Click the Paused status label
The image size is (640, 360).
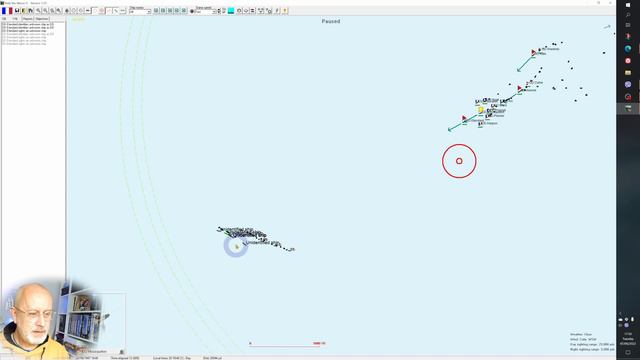coord(331,21)
